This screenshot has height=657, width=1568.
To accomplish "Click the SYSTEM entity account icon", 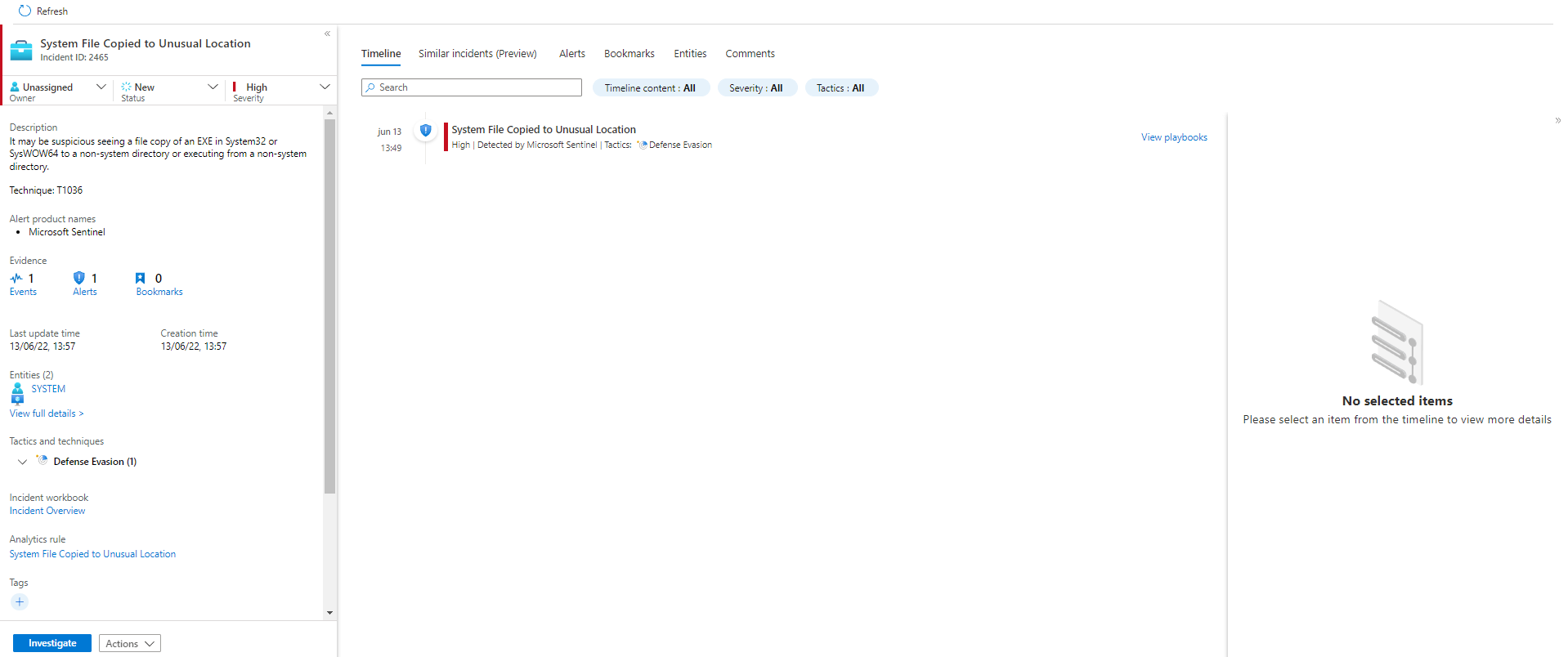I will point(17,394).
